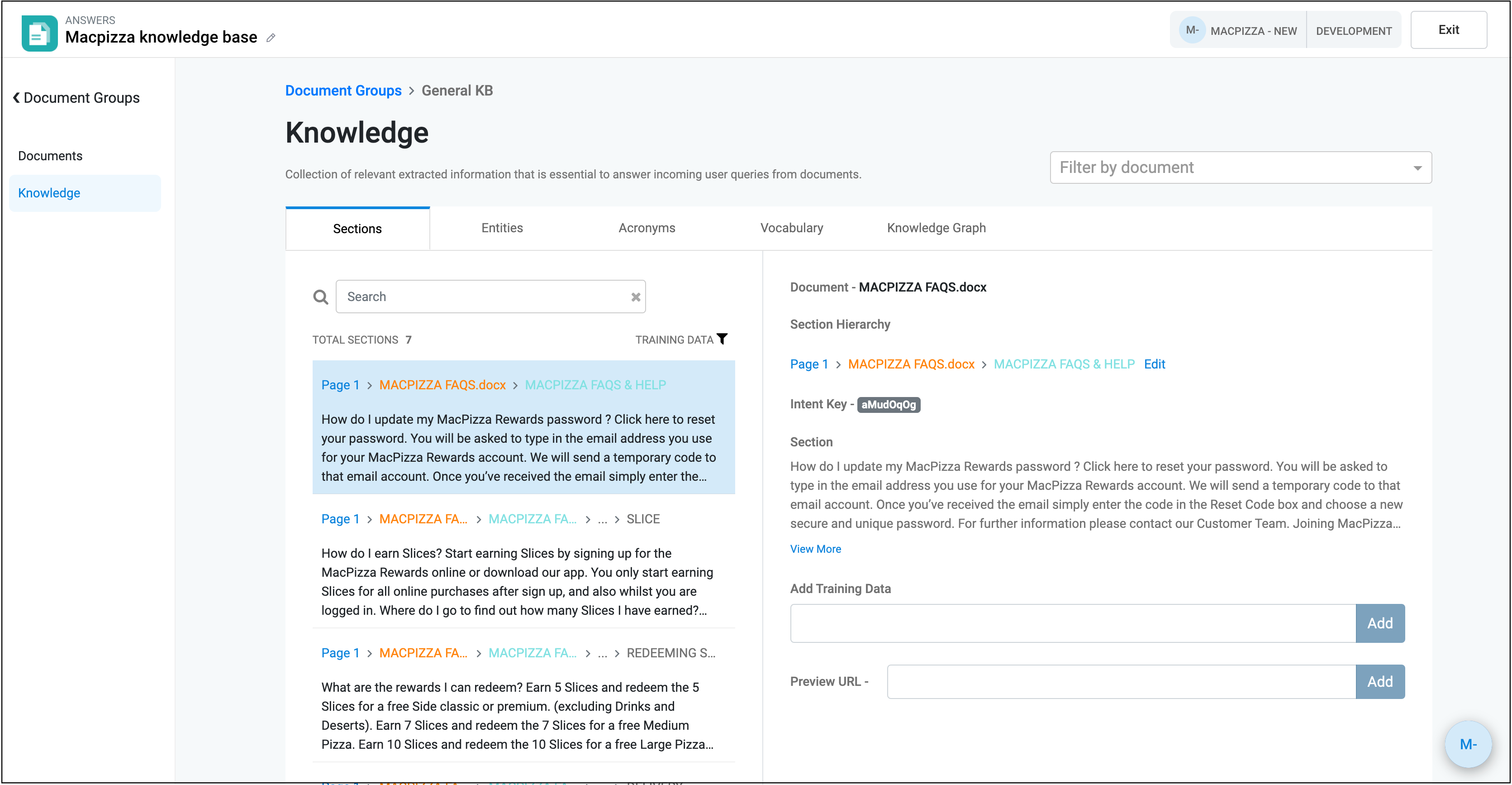Screen dimensions: 1512x785
Task: Open the Training Data filter funnel
Action: pos(723,339)
